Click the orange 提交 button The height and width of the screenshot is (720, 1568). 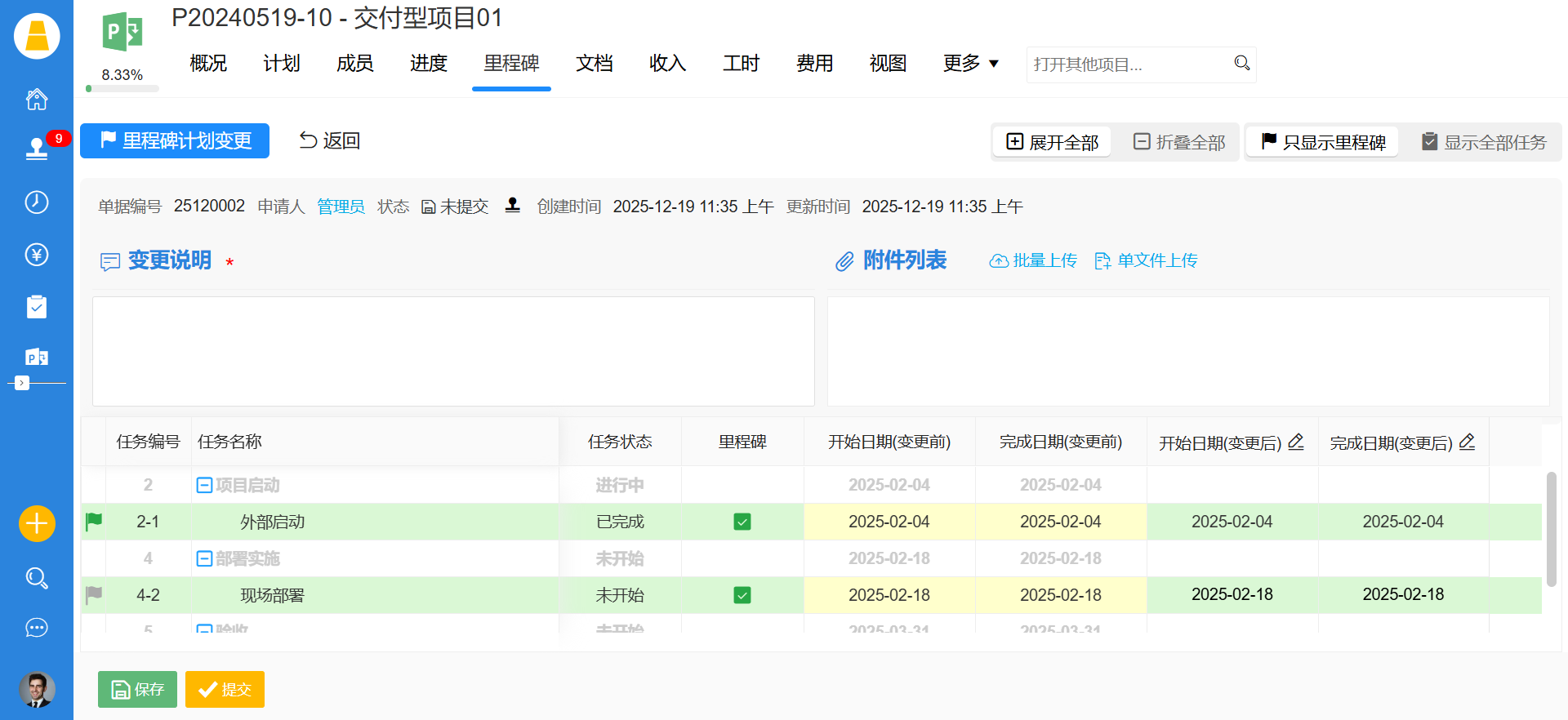(x=225, y=690)
